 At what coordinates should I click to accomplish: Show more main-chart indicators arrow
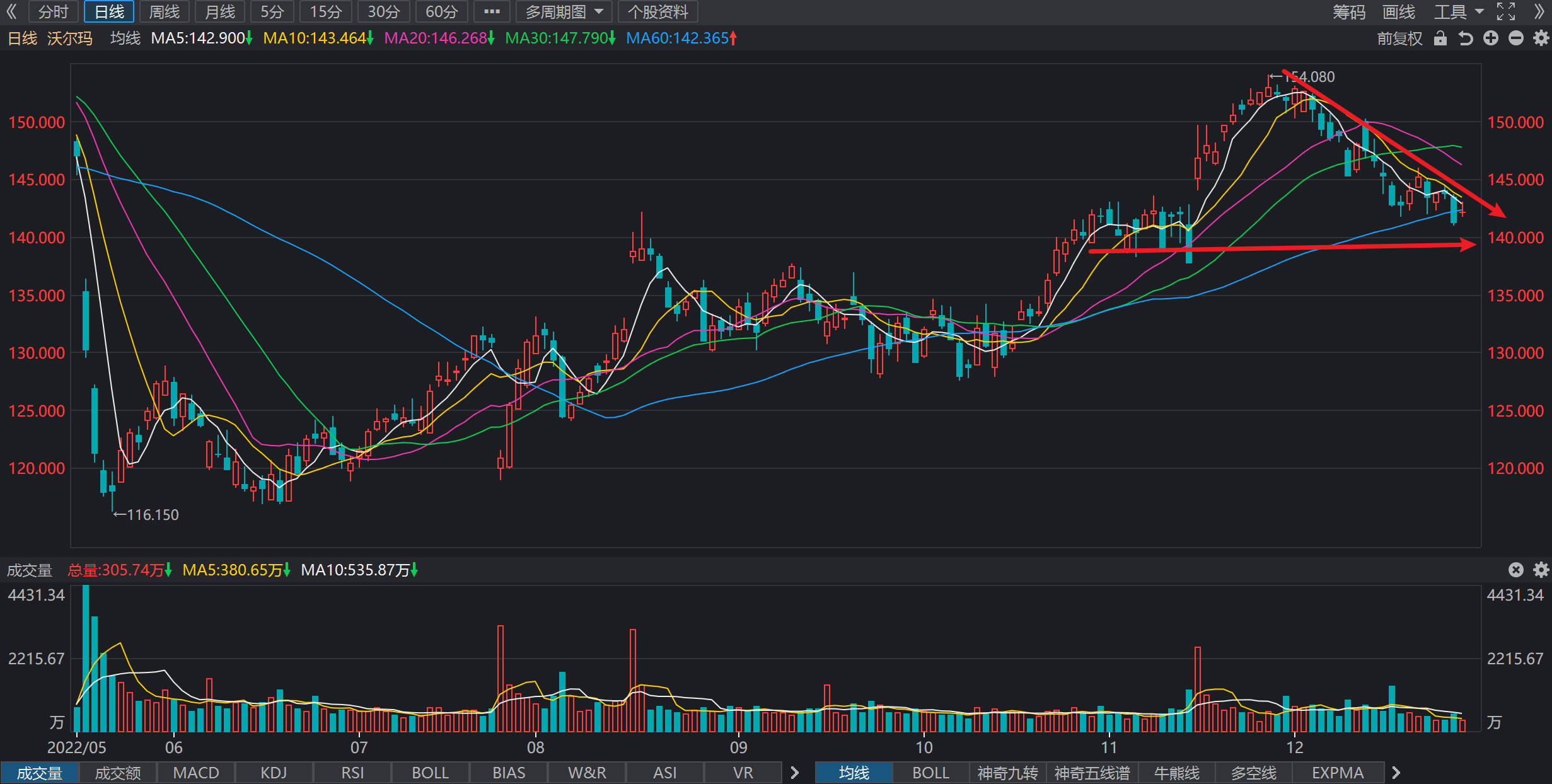(x=1396, y=773)
